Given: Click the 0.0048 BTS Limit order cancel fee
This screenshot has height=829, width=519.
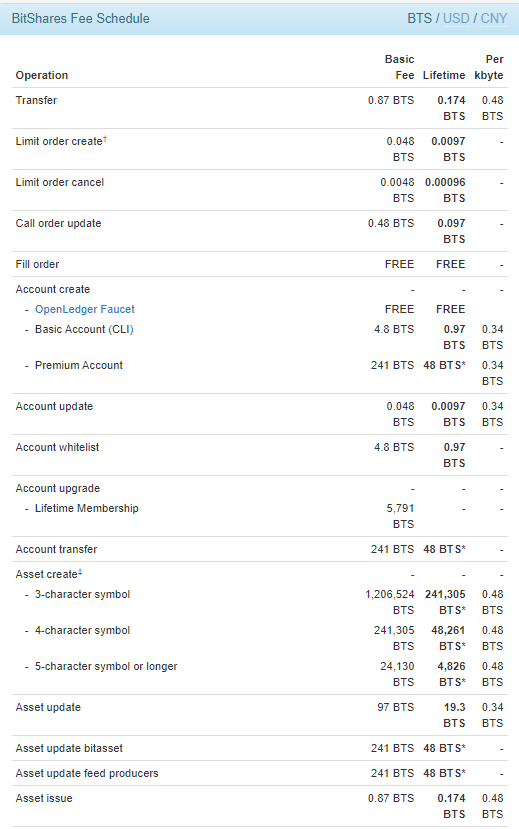Looking at the screenshot, I should (x=397, y=190).
